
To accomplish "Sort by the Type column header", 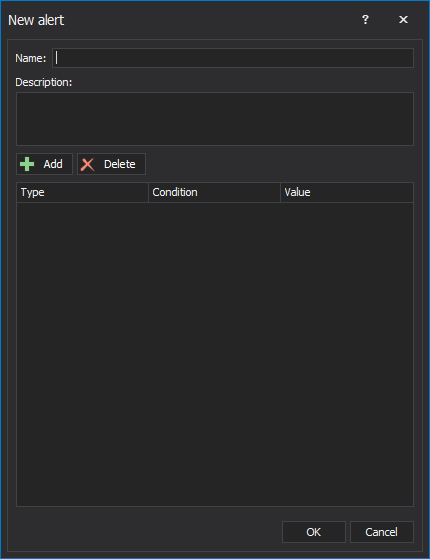I will tap(82, 192).
